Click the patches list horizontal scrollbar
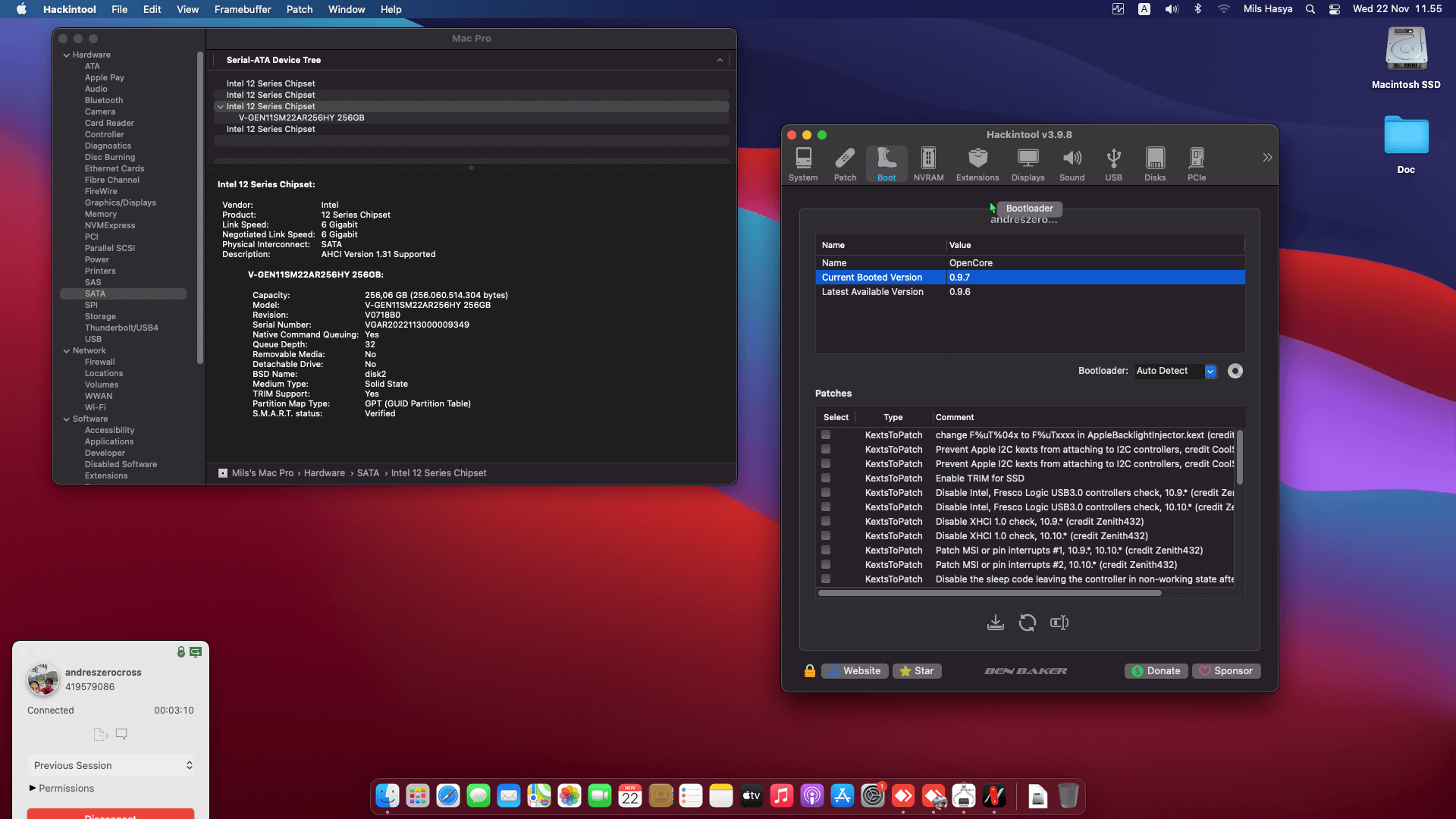Image resolution: width=1456 pixels, height=819 pixels. [990, 593]
